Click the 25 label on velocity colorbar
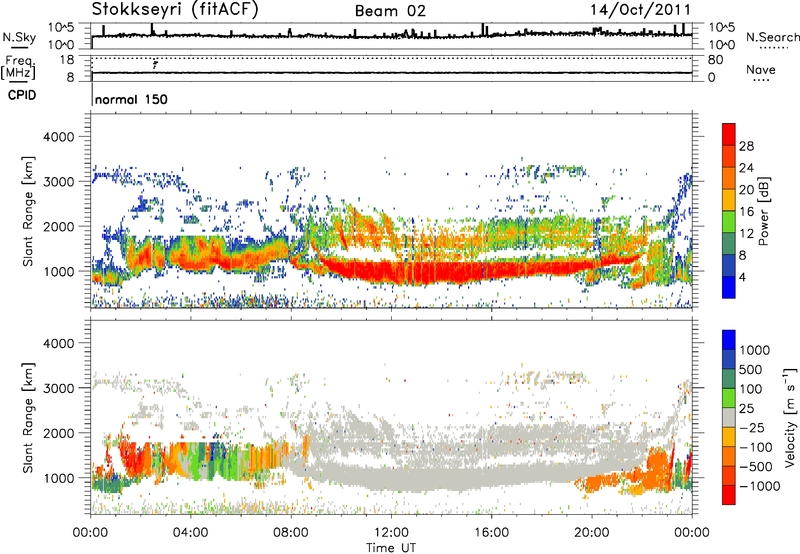Image resolution: width=800 pixels, height=554 pixels. coord(746,409)
